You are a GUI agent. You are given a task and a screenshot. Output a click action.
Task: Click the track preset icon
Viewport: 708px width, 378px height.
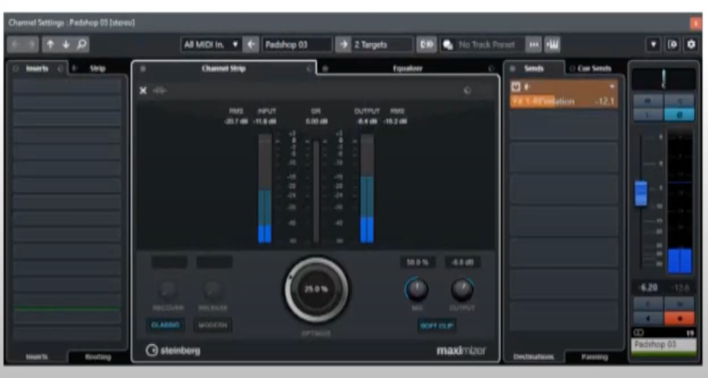pyautogui.click(x=448, y=44)
